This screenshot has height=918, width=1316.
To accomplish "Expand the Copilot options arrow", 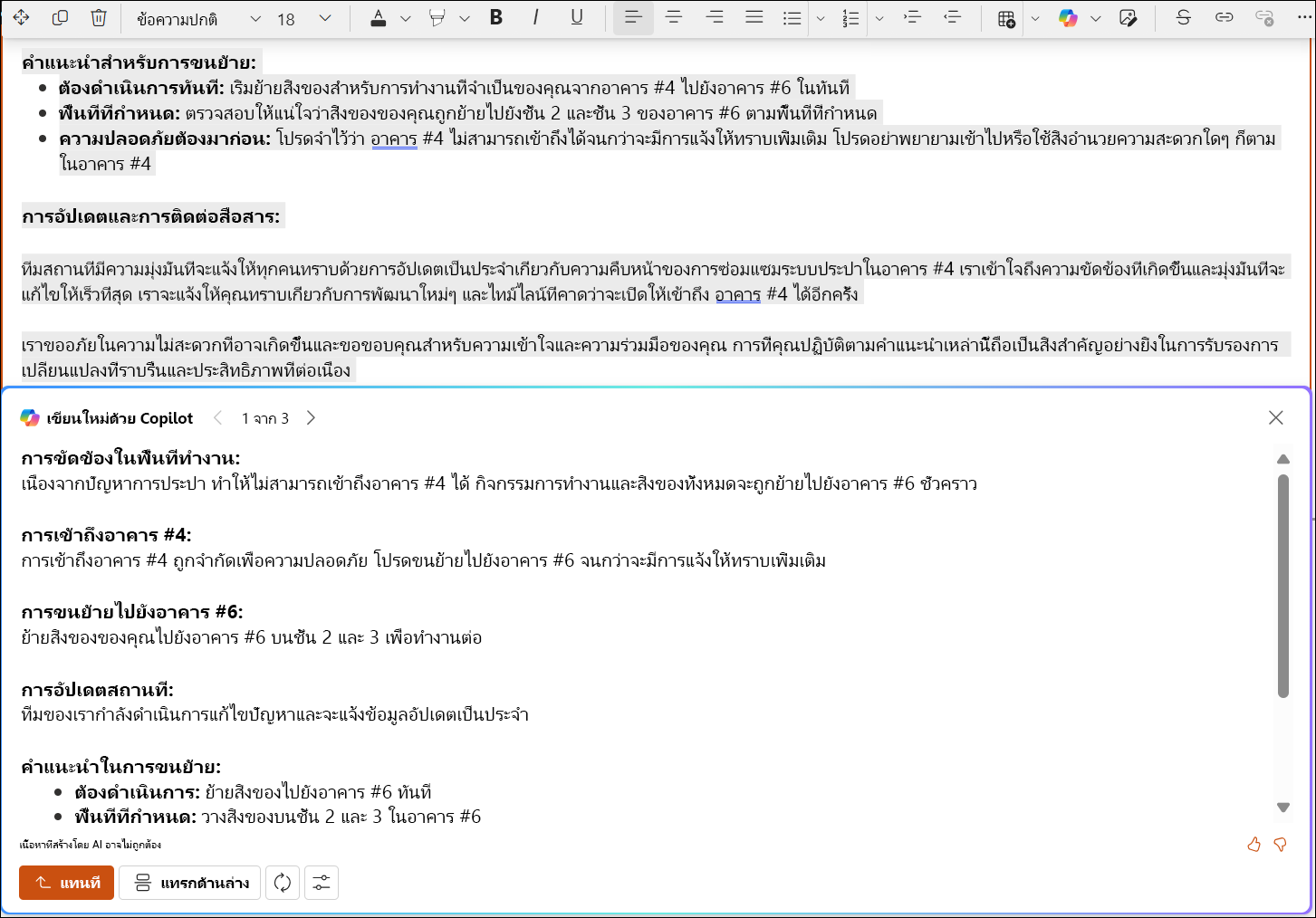I will pyautogui.click(x=1096, y=19).
